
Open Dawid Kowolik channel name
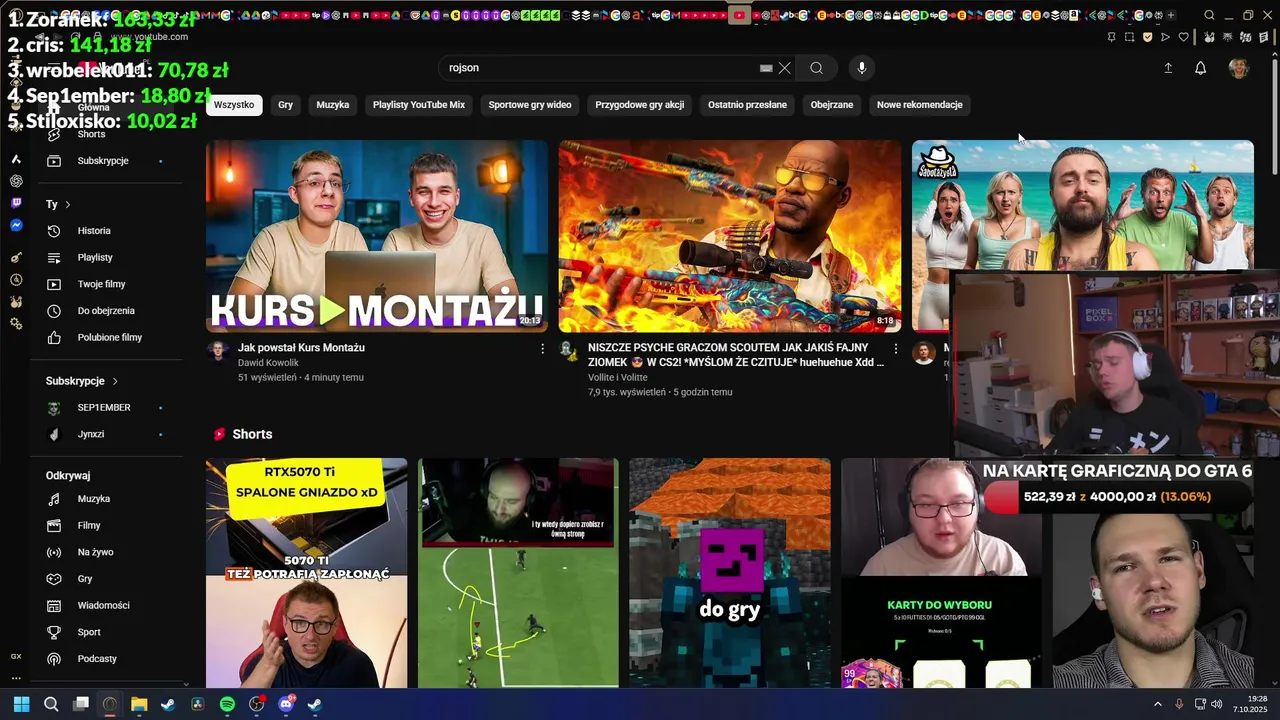click(x=268, y=363)
